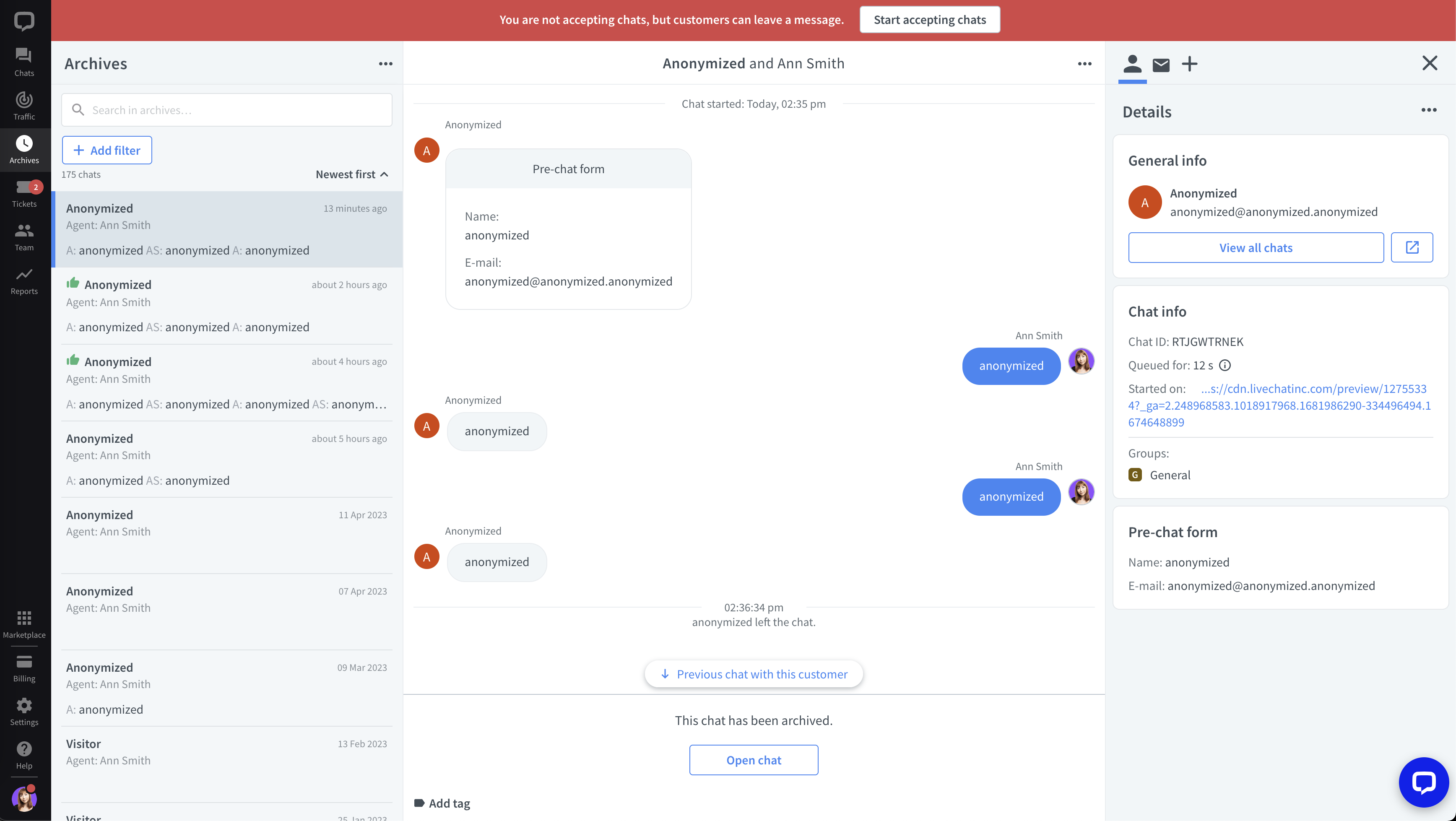Click the agent profile avatar in sidebar
The image size is (1456, 821).
tap(24, 798)
